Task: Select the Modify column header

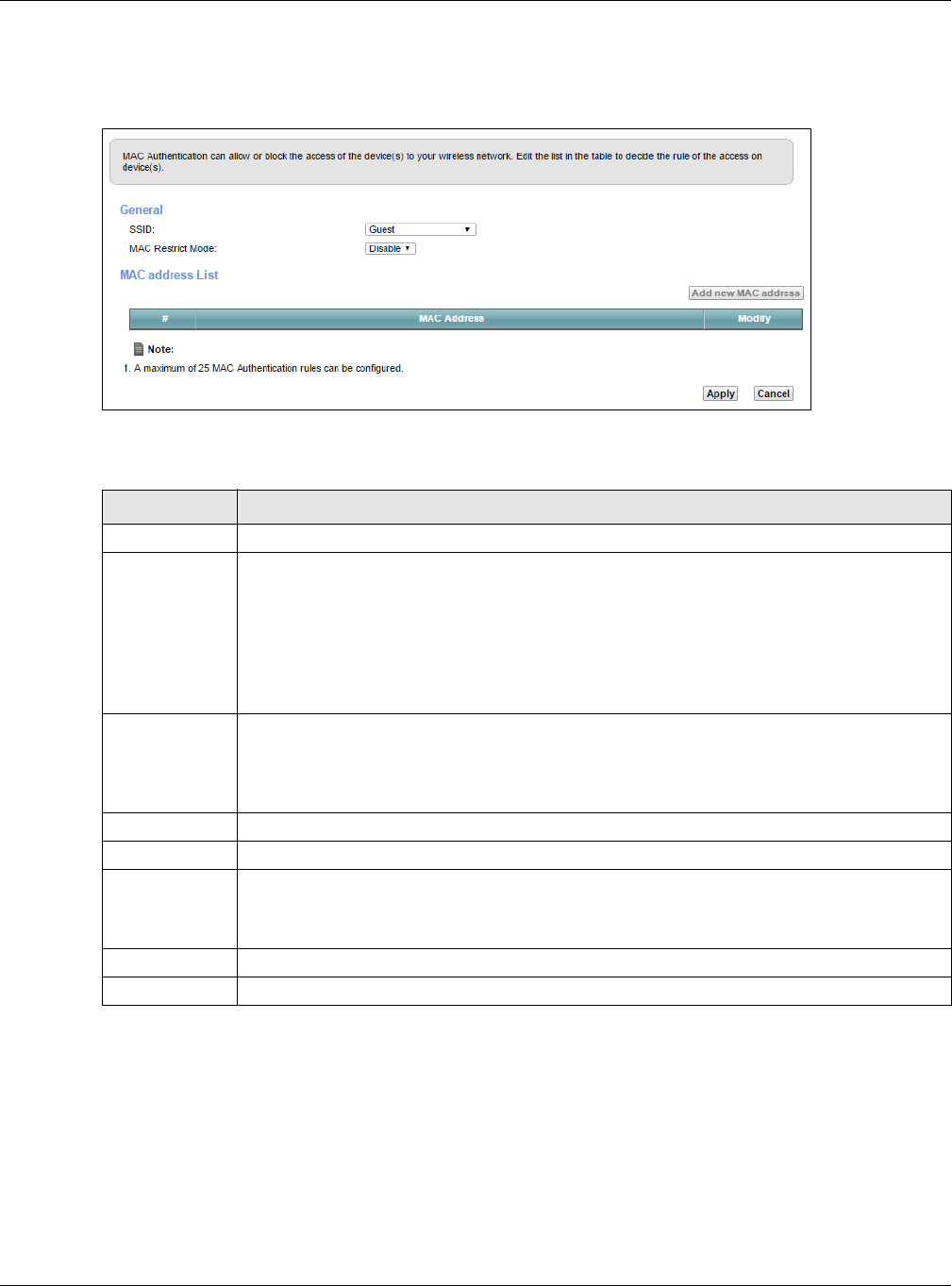Action: pyautogui.click(x=754, y=319)
